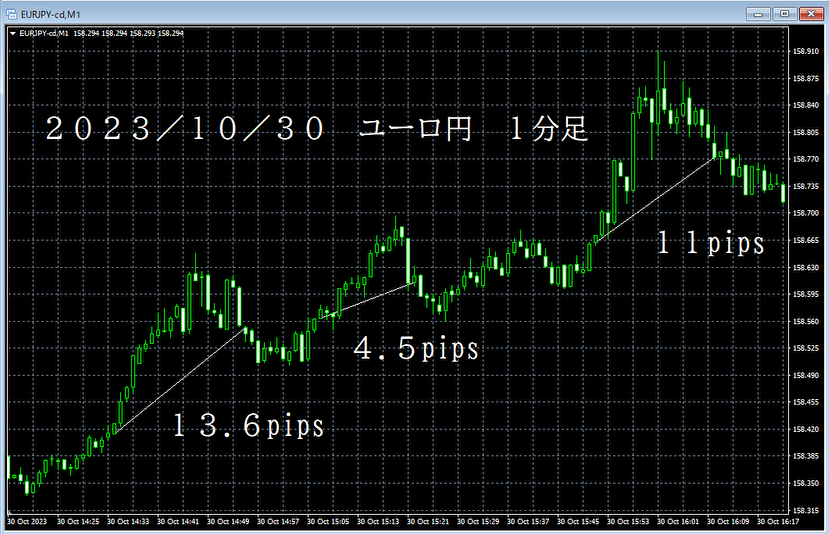
Task: Click the 158.630 price scale label
Action: 806,268
